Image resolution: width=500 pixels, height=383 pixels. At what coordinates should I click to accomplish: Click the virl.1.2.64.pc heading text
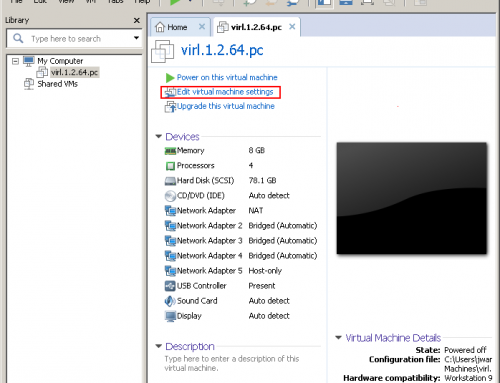point(222,50)
